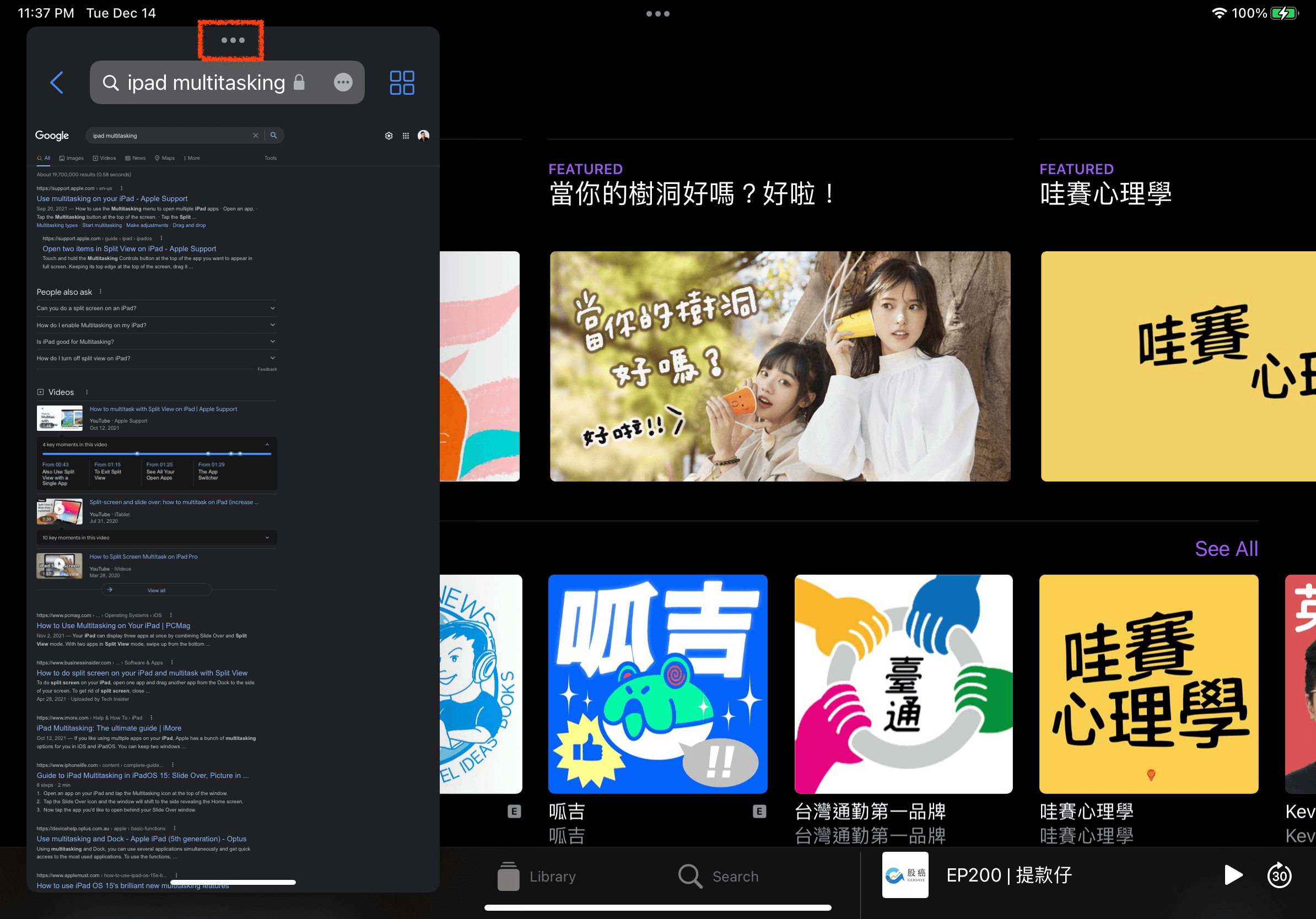The width and height of the screenshot is (1316, 919).
Task: Tap the Podcasts app multitasking dots
Action: pyautogui.click(x=657, y=14)
